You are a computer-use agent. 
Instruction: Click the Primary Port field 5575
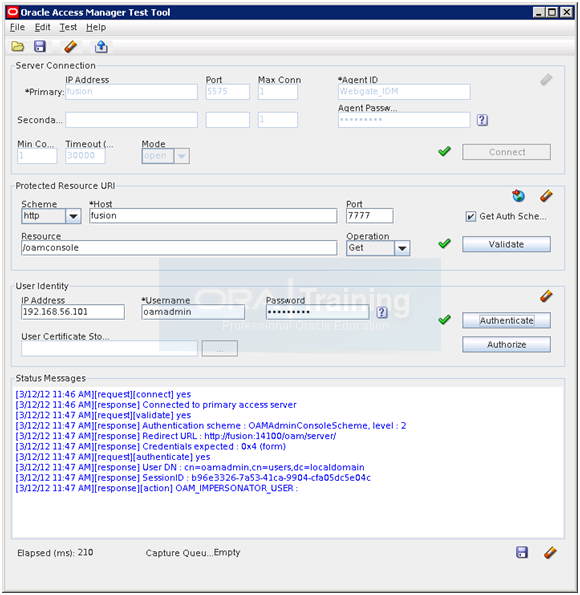click(228, 92)
